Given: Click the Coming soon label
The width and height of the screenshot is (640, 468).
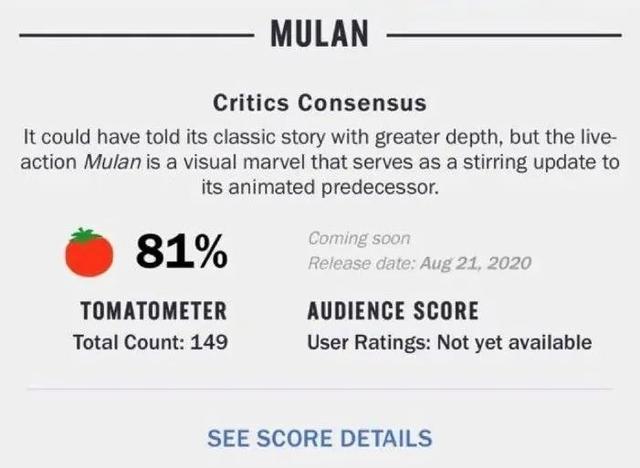Looking at the screenshot, I should click(359, 239).
